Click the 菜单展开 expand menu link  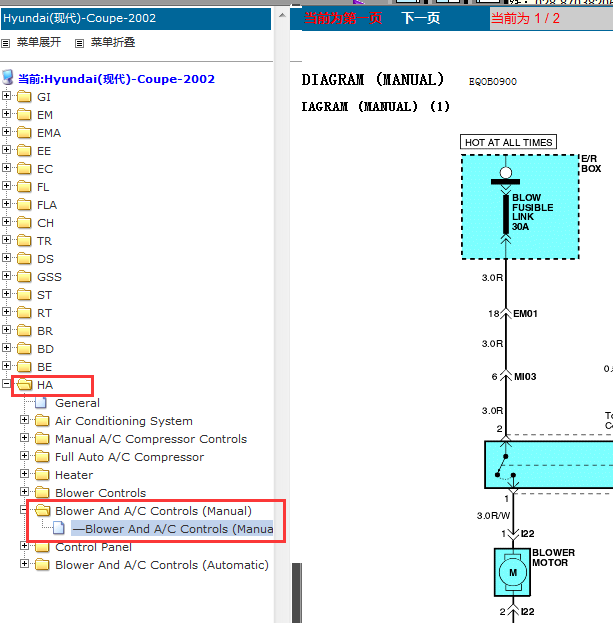tap(39, 42)
